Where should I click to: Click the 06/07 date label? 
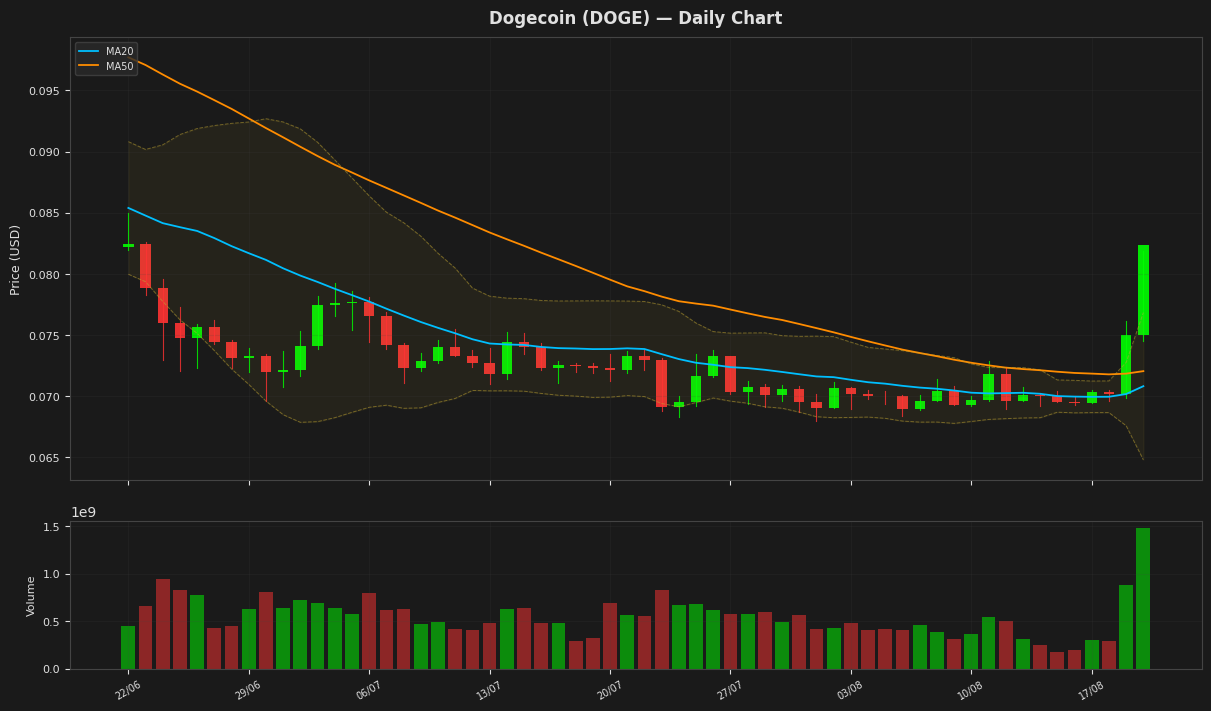tap(369, 691)
